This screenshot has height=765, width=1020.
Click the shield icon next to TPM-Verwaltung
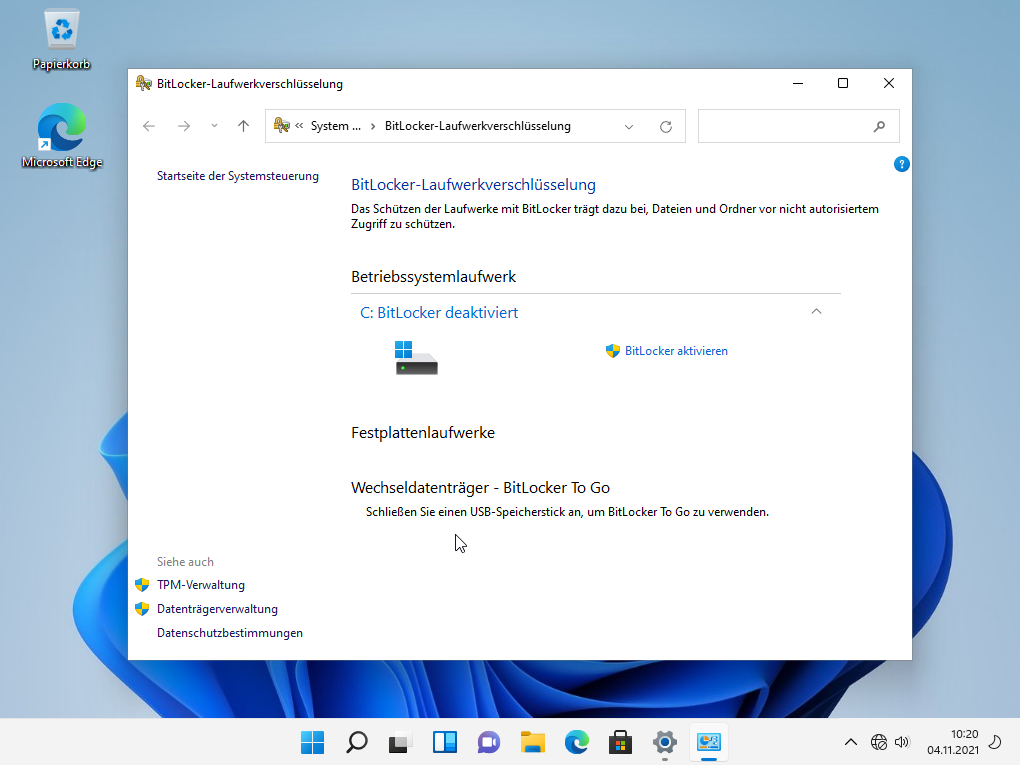tap(142, 585)
